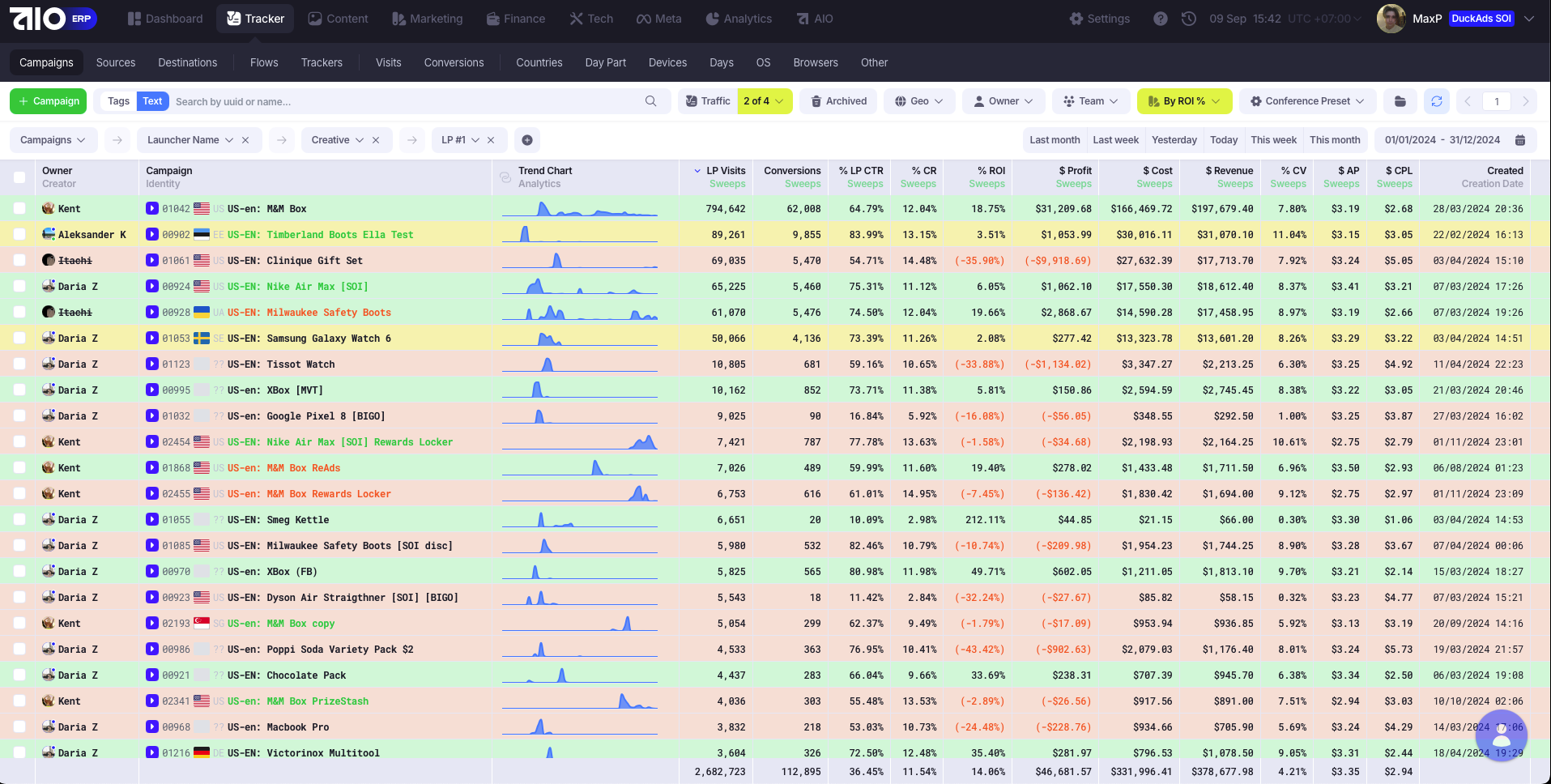Select Google Pixel 8 [BIGO] checkbox
Viewport: 1551px width, 784px height.
click(19, 415)
